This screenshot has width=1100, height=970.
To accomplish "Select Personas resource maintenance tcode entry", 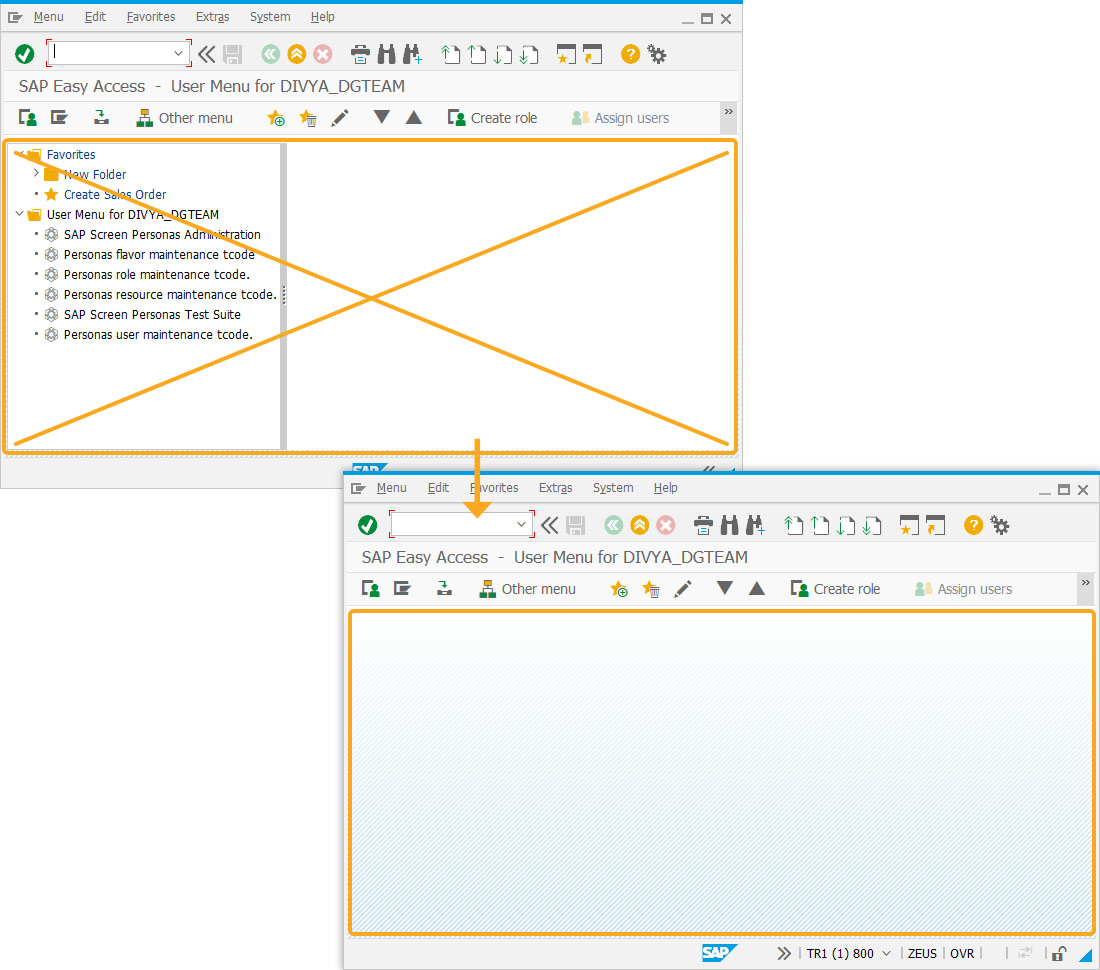I will (x=170, y=295).
